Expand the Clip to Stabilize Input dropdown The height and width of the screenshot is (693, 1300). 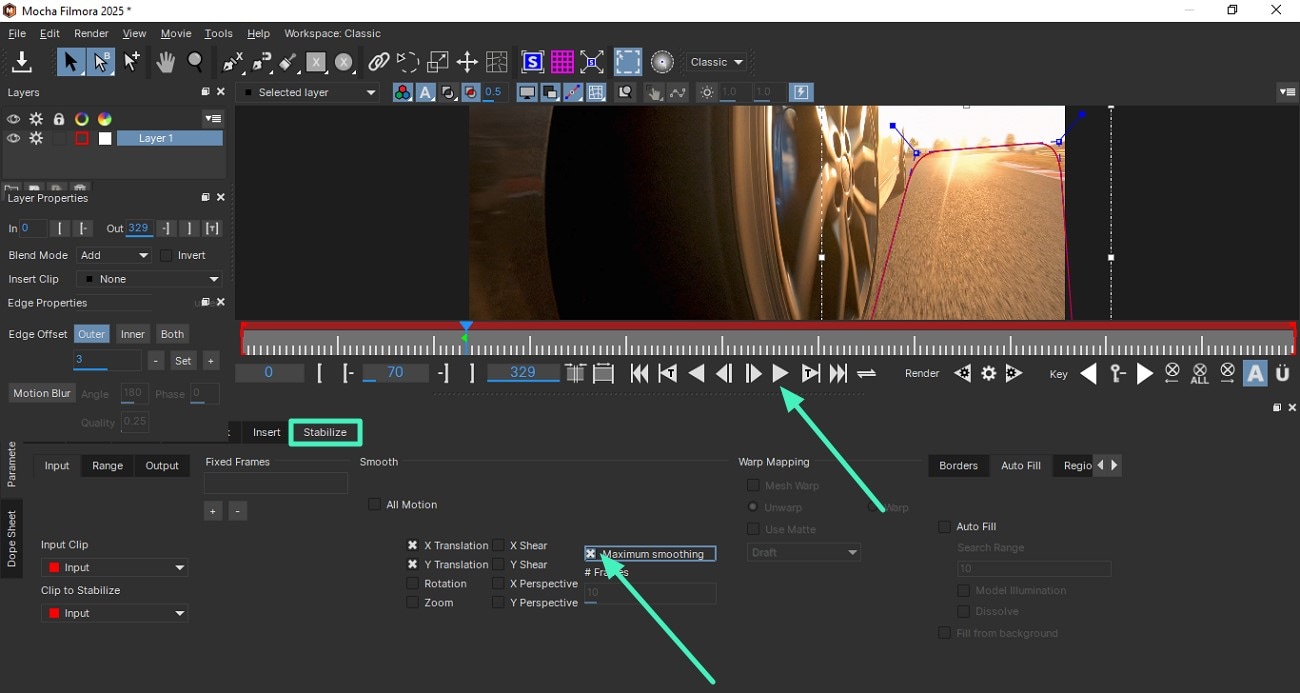113,612
